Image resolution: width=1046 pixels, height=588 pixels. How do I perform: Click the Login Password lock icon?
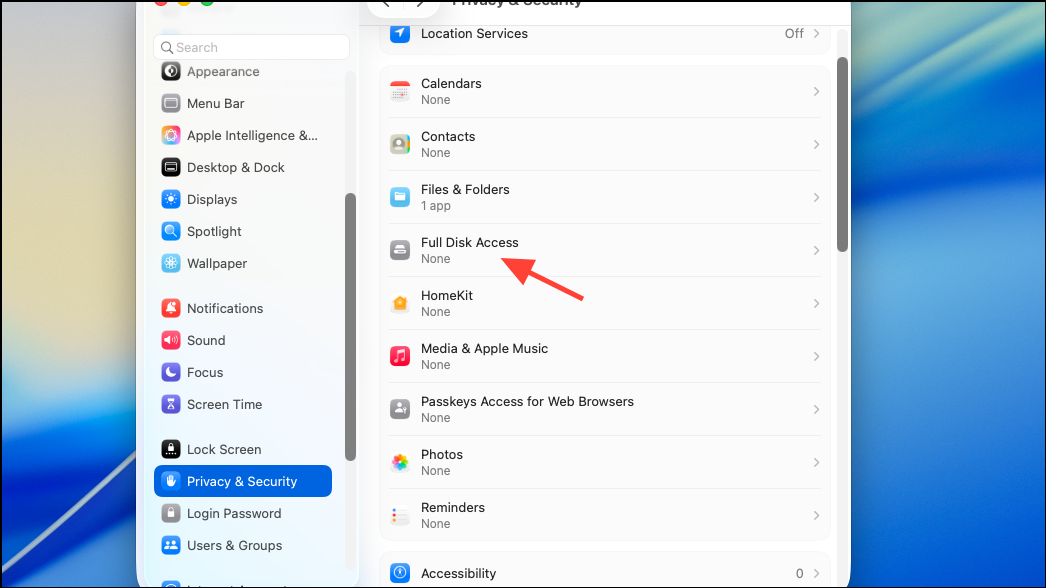point(171,513)
